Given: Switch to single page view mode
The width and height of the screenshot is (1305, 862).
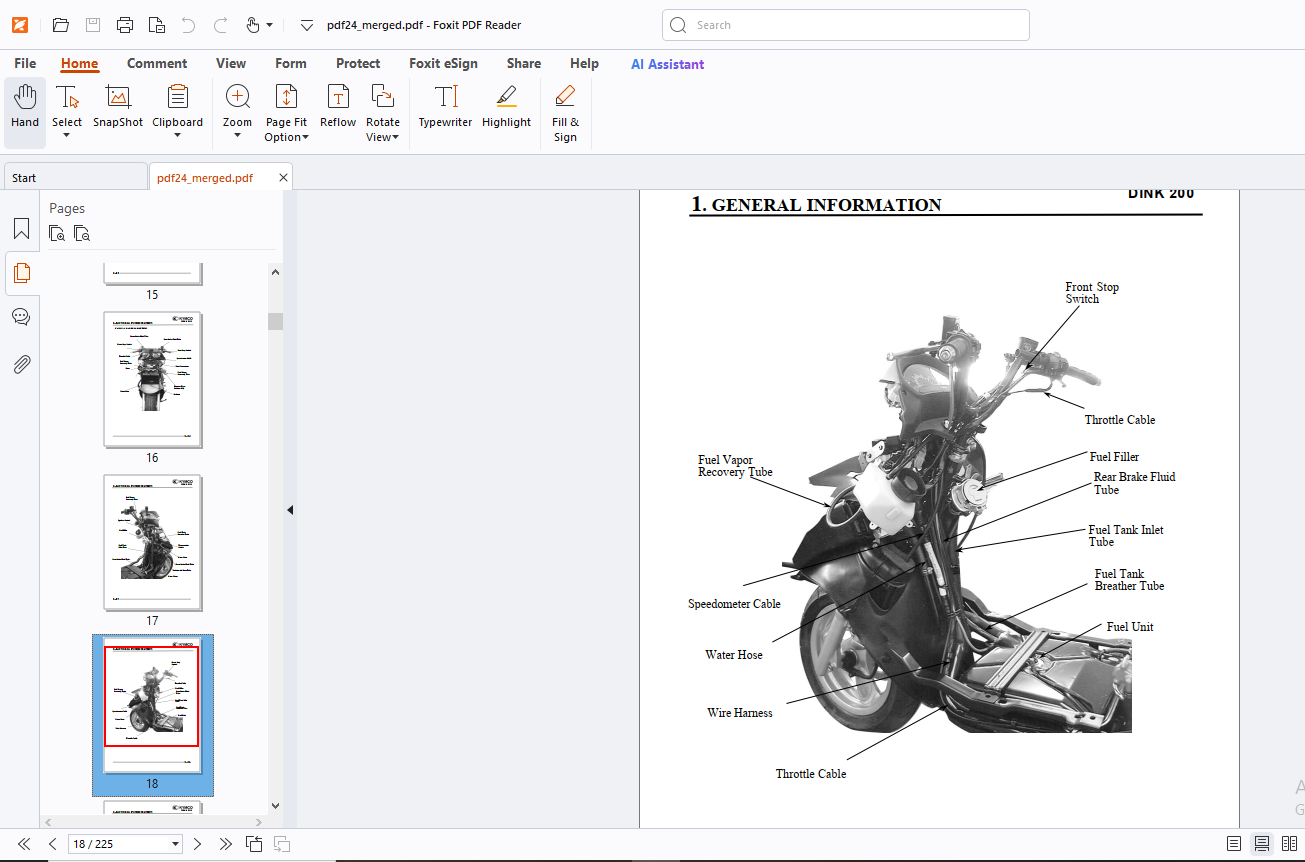Looking at the screenshot, I should click(1234, 844).
